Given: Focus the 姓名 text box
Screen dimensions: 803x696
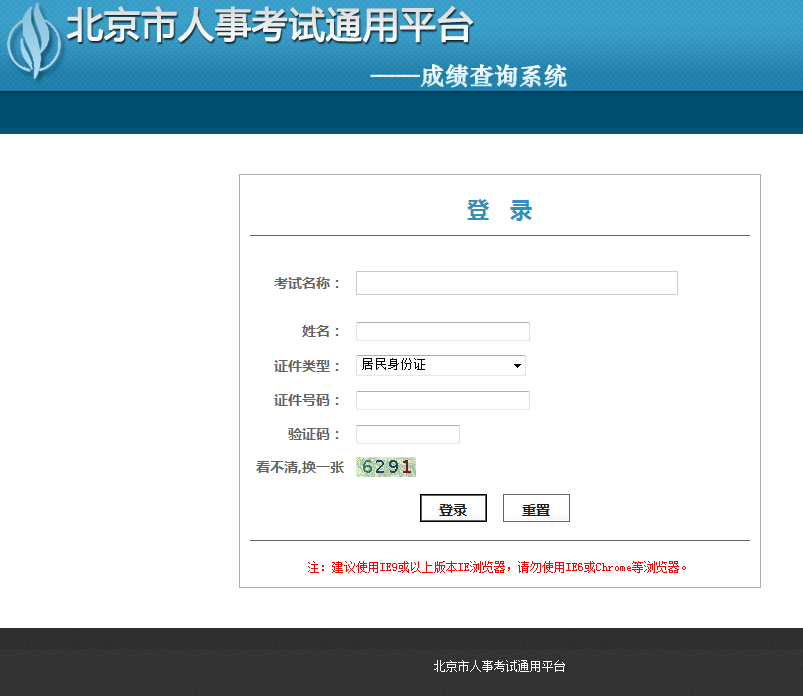Looking at the screenshot, I should click(443, 331).
